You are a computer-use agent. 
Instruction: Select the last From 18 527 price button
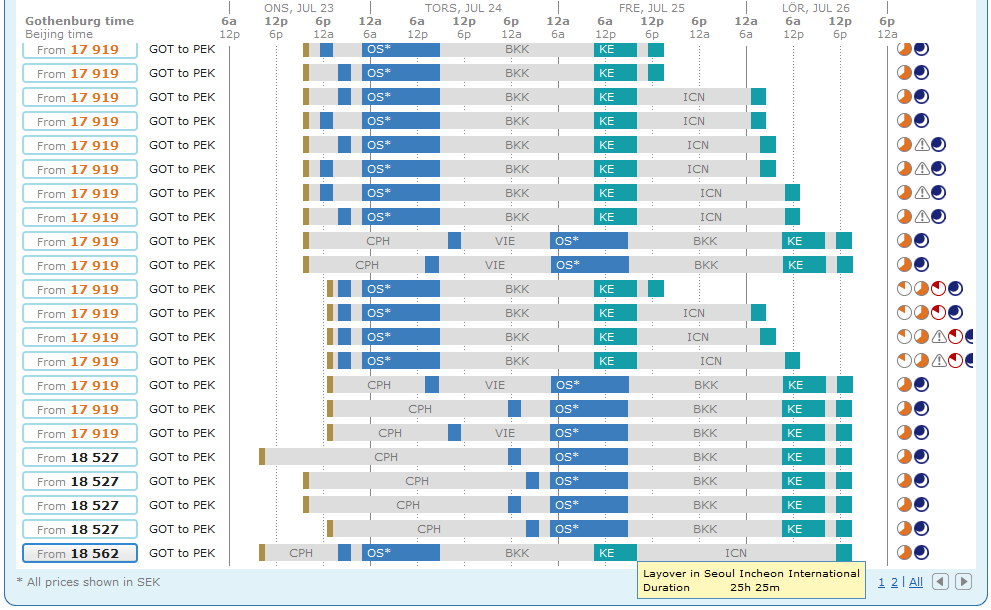pos(79,529)
